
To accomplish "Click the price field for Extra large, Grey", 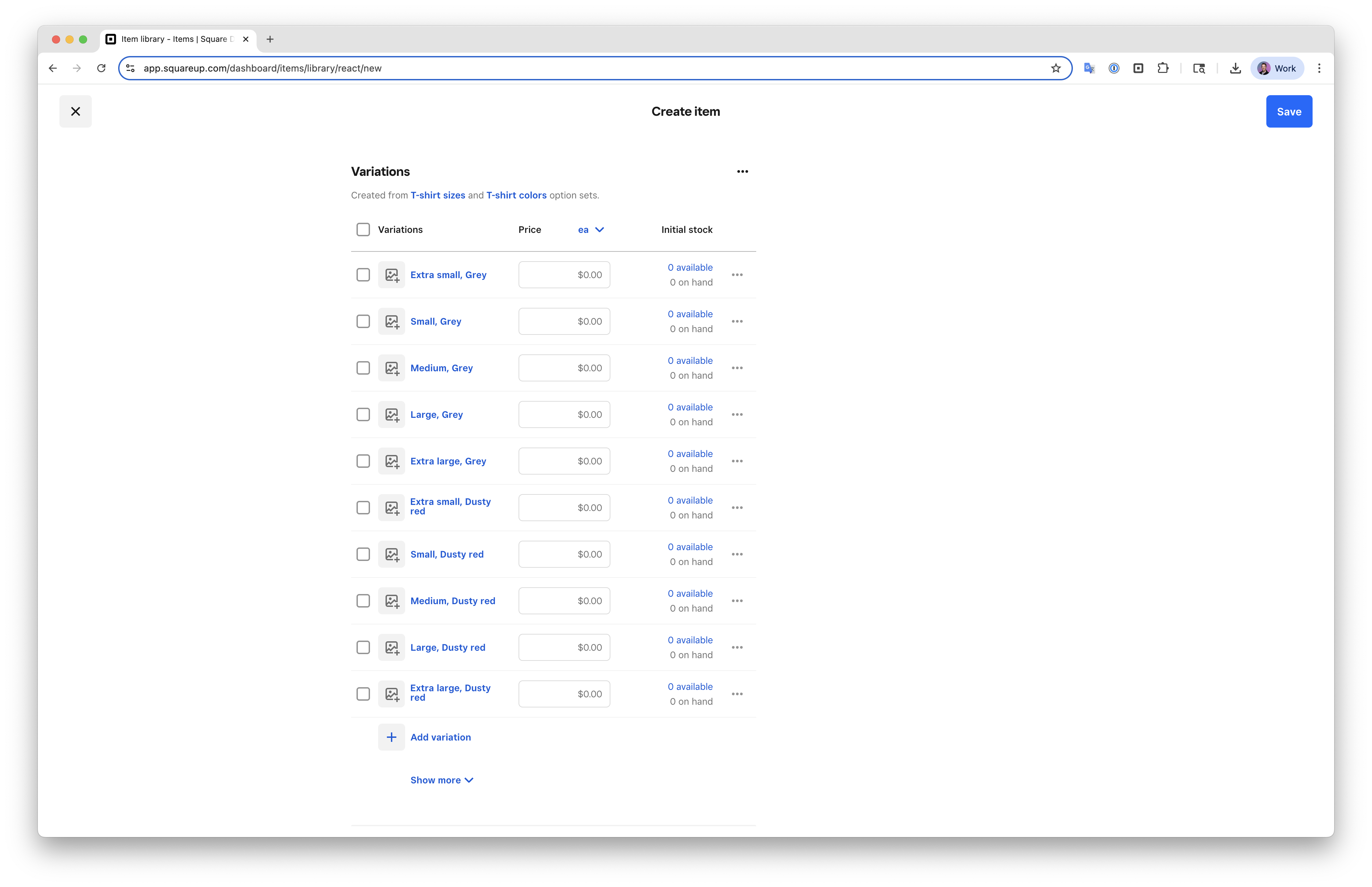I will tap(564, 461).
